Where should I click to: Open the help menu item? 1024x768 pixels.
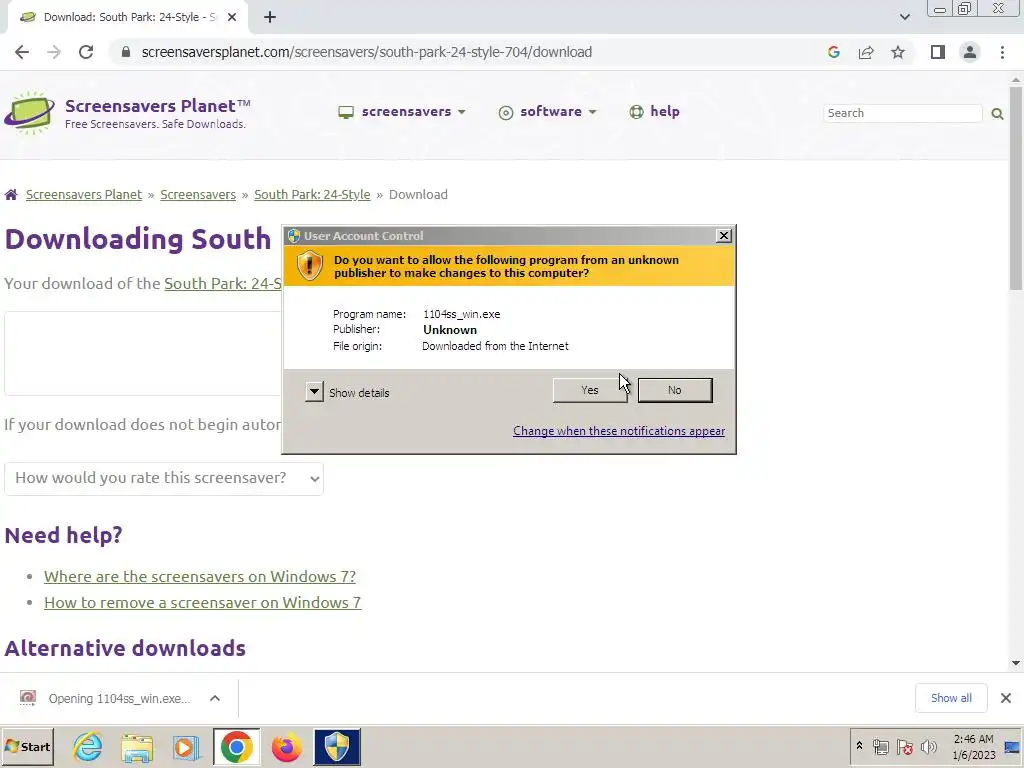click(x=654, y=112)
